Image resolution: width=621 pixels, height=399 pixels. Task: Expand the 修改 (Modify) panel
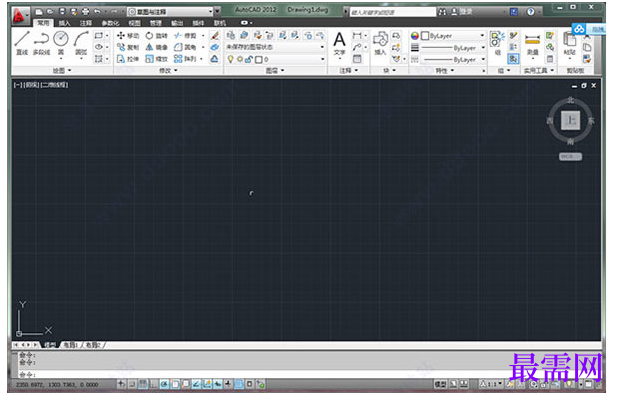(168, 70)
